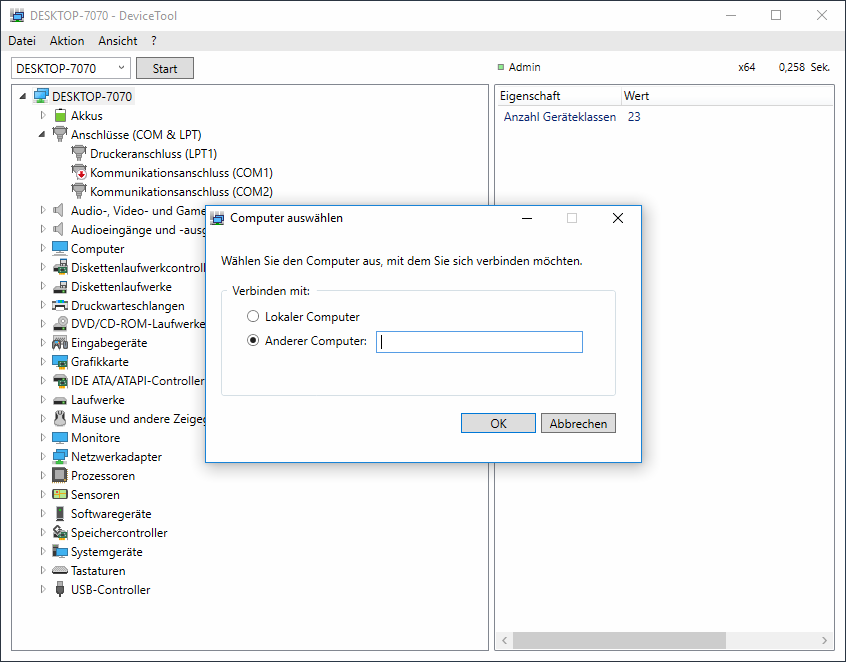Click the Netzwerkadapter icon
This screenshot has width=846, height=662.
pos(60,457)
